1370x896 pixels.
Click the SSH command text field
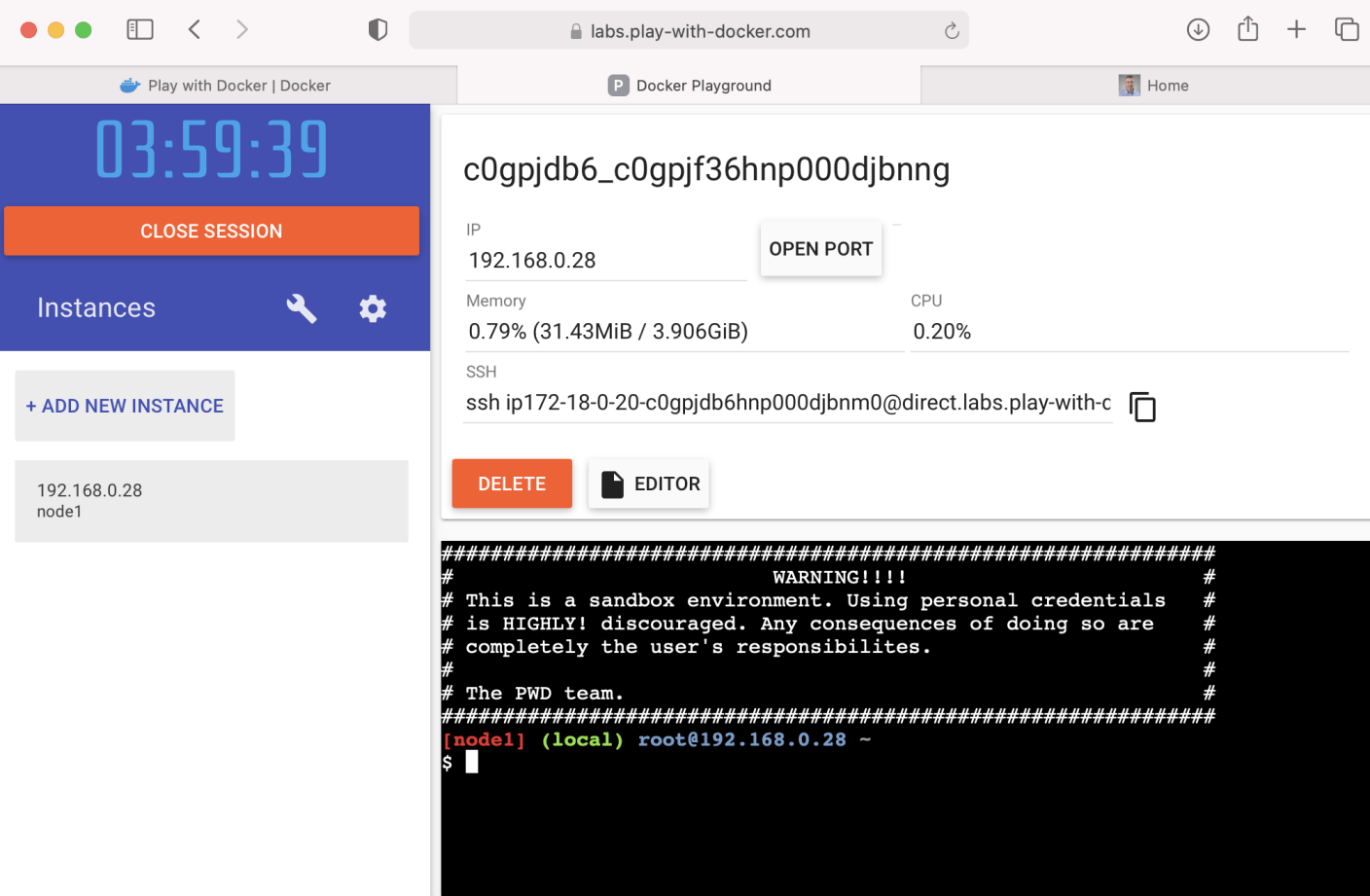[788, 403]
